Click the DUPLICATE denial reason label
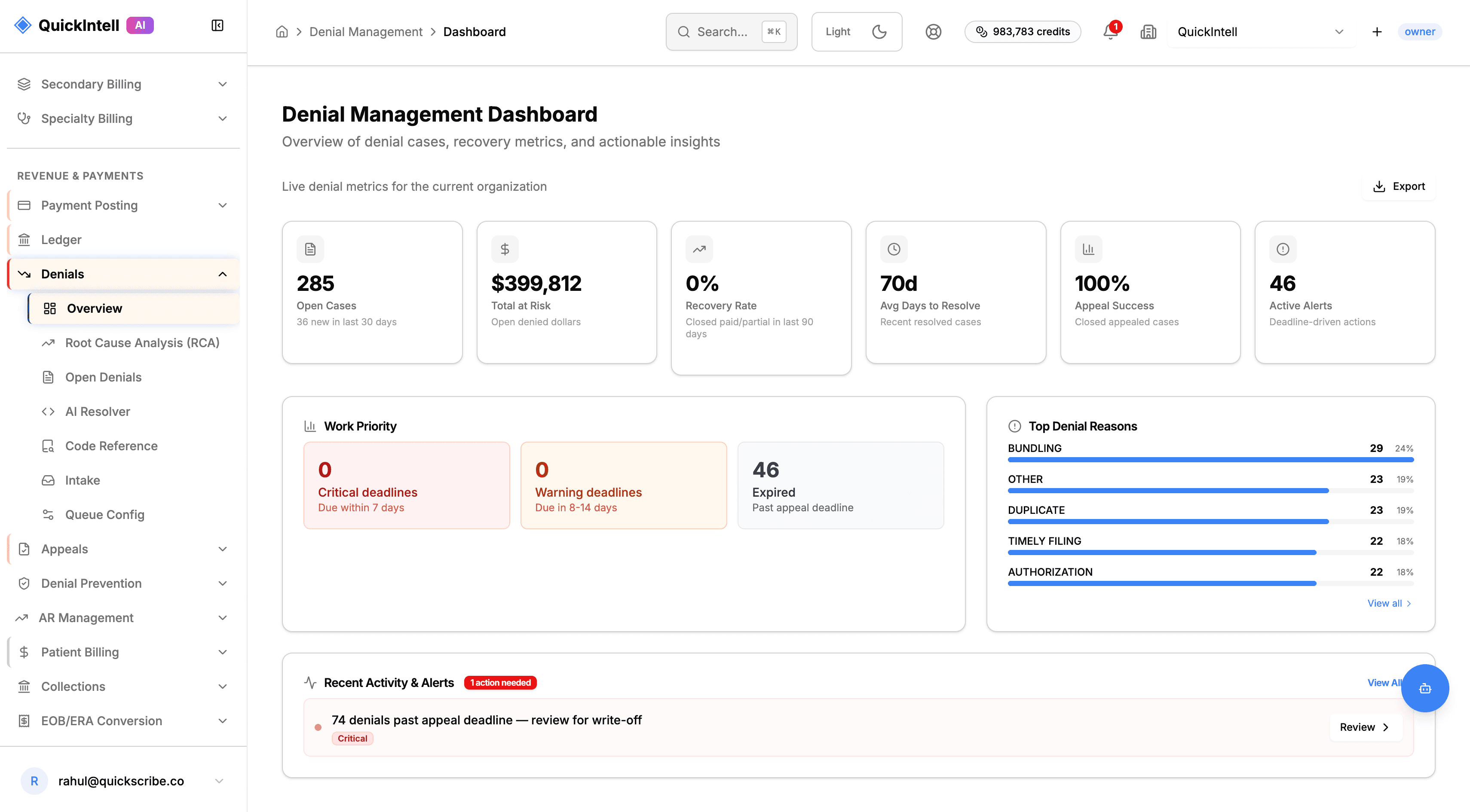 coord(1036,510)
